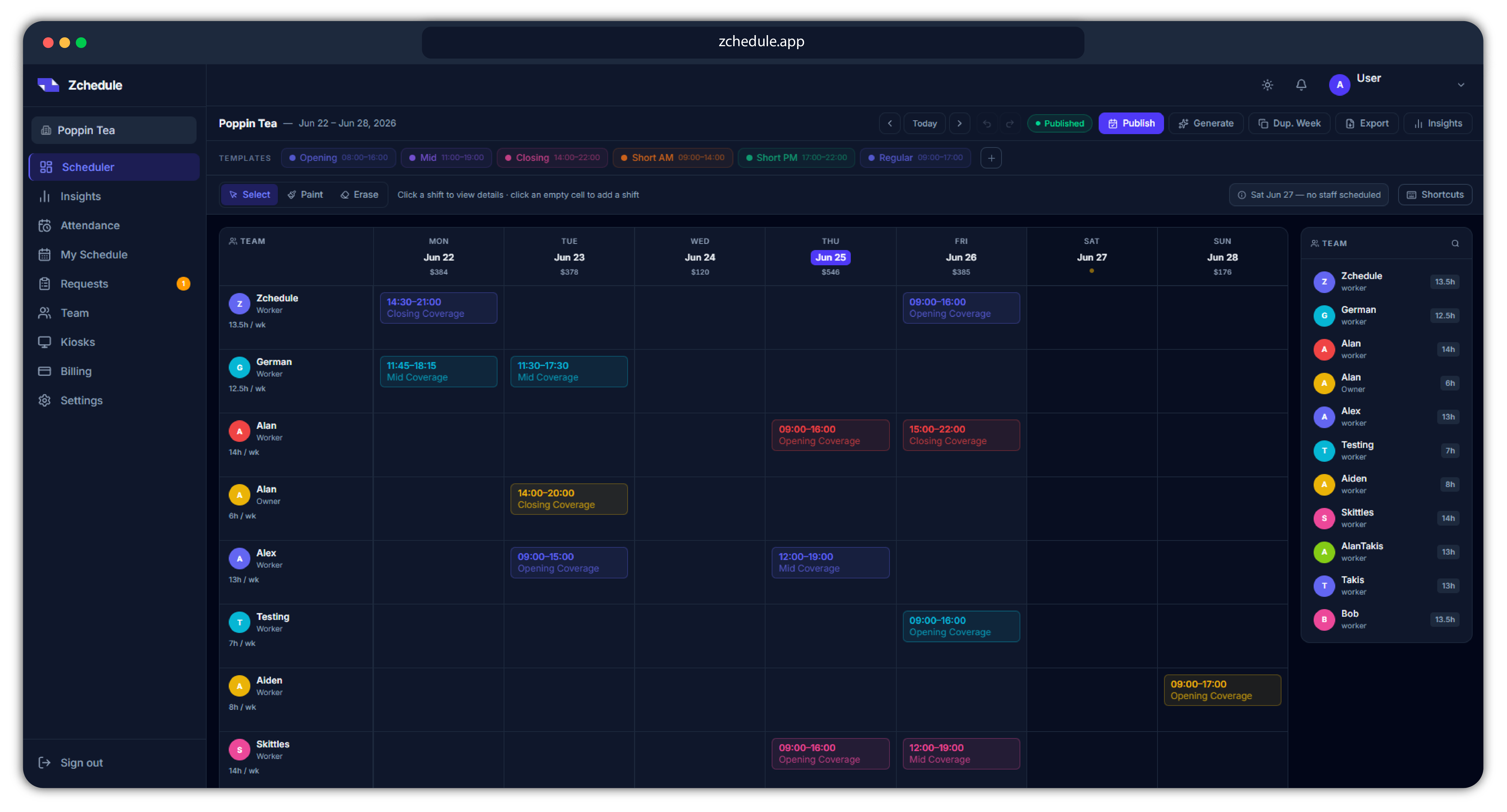
Task: Click Dup. Week button
Action: pos(1289,124)
